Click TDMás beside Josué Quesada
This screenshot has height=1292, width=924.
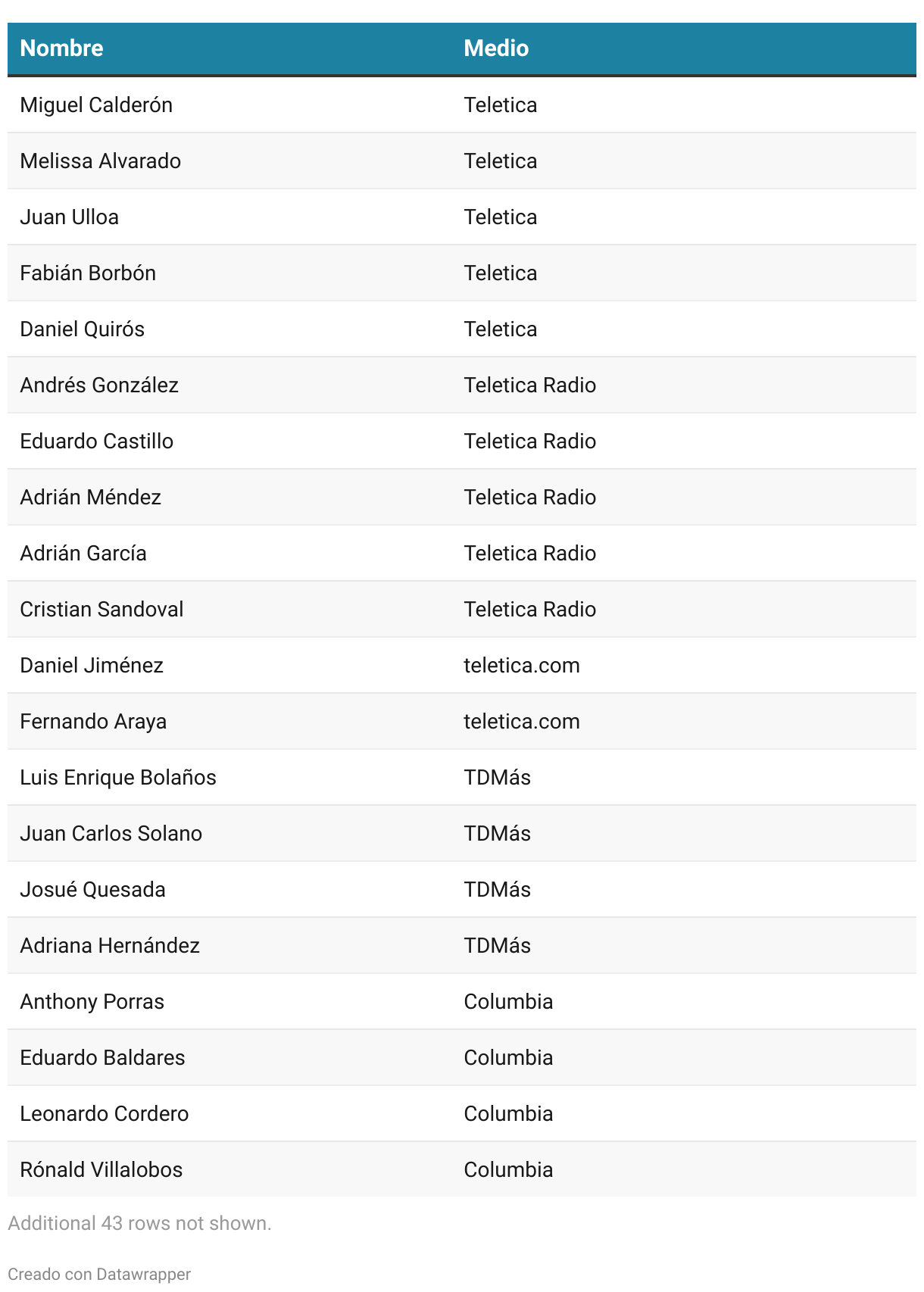[x=497, y=889]
